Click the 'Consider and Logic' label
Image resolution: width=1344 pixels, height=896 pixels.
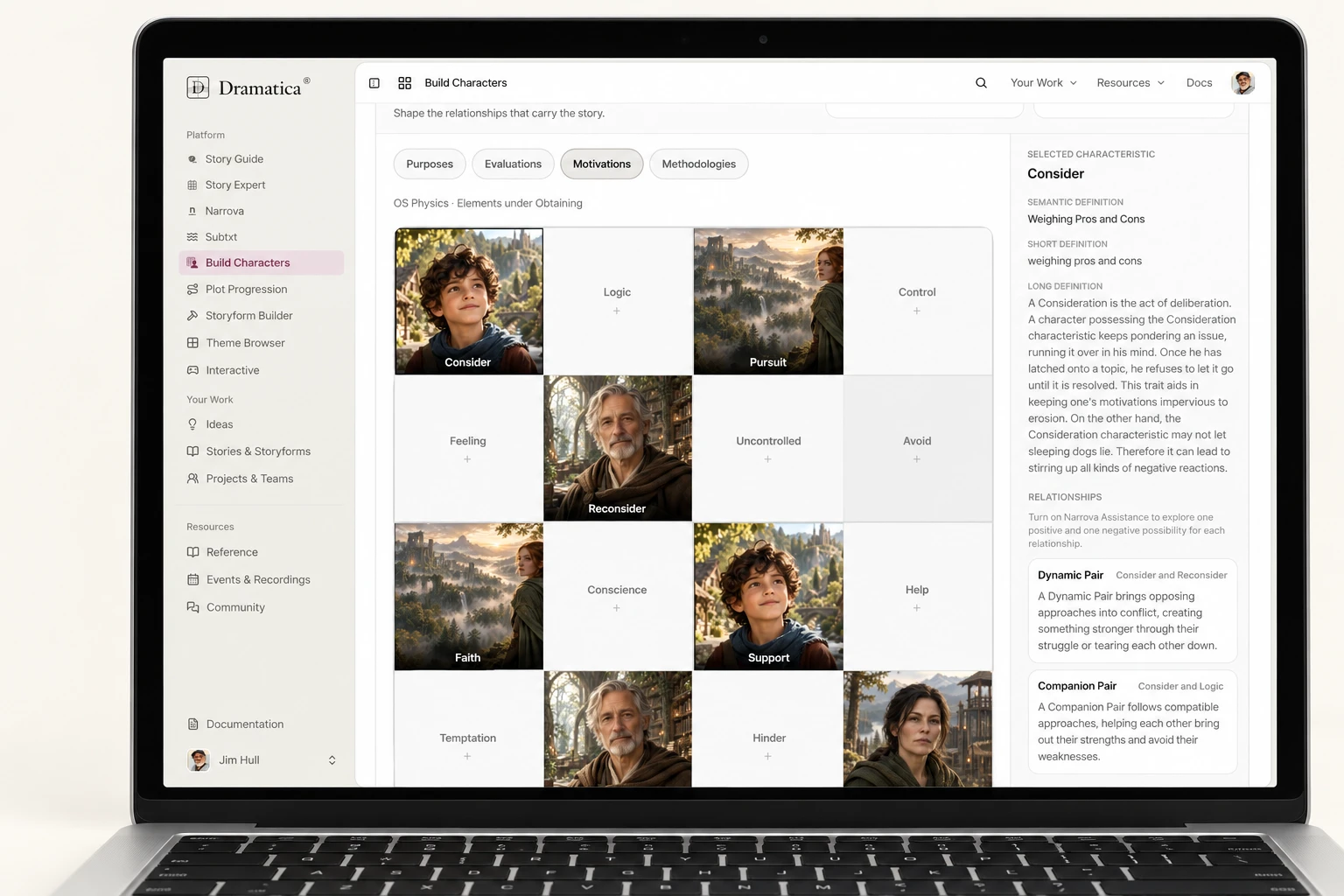(x=1180, y=687)
